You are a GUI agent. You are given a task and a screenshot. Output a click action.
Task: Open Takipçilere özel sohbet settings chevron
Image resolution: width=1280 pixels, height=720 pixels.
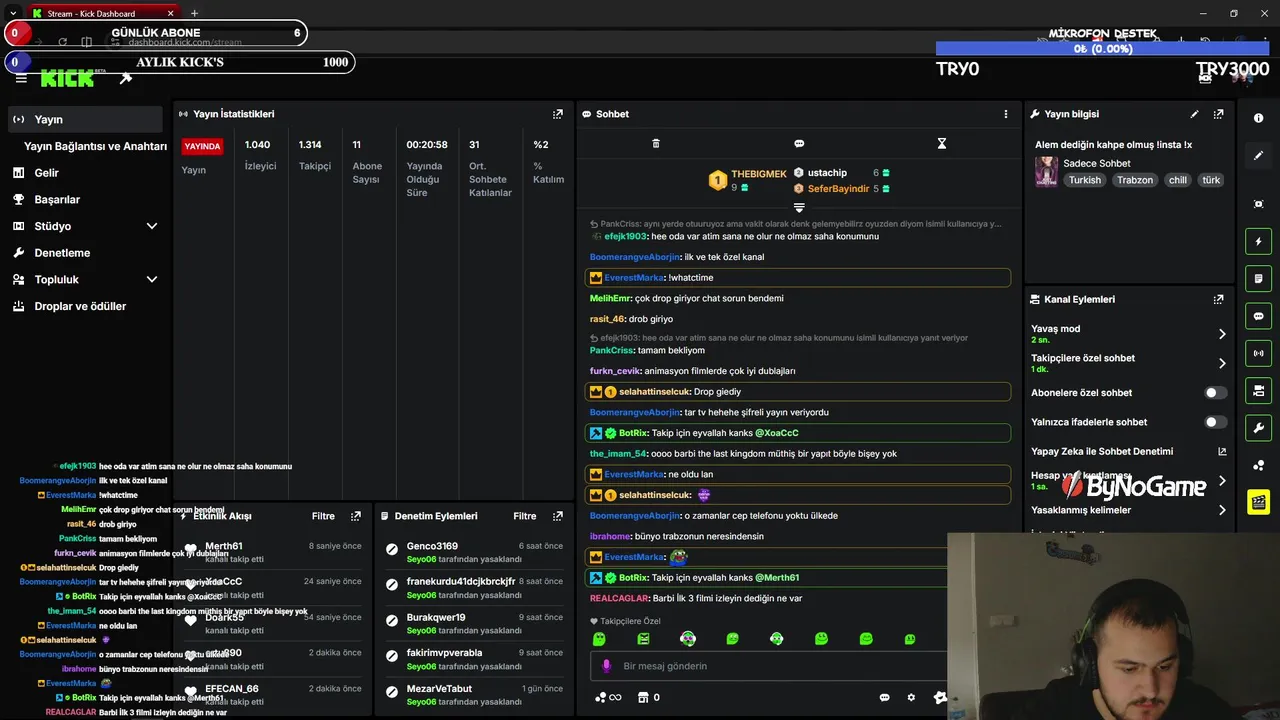click(1222, 363)
